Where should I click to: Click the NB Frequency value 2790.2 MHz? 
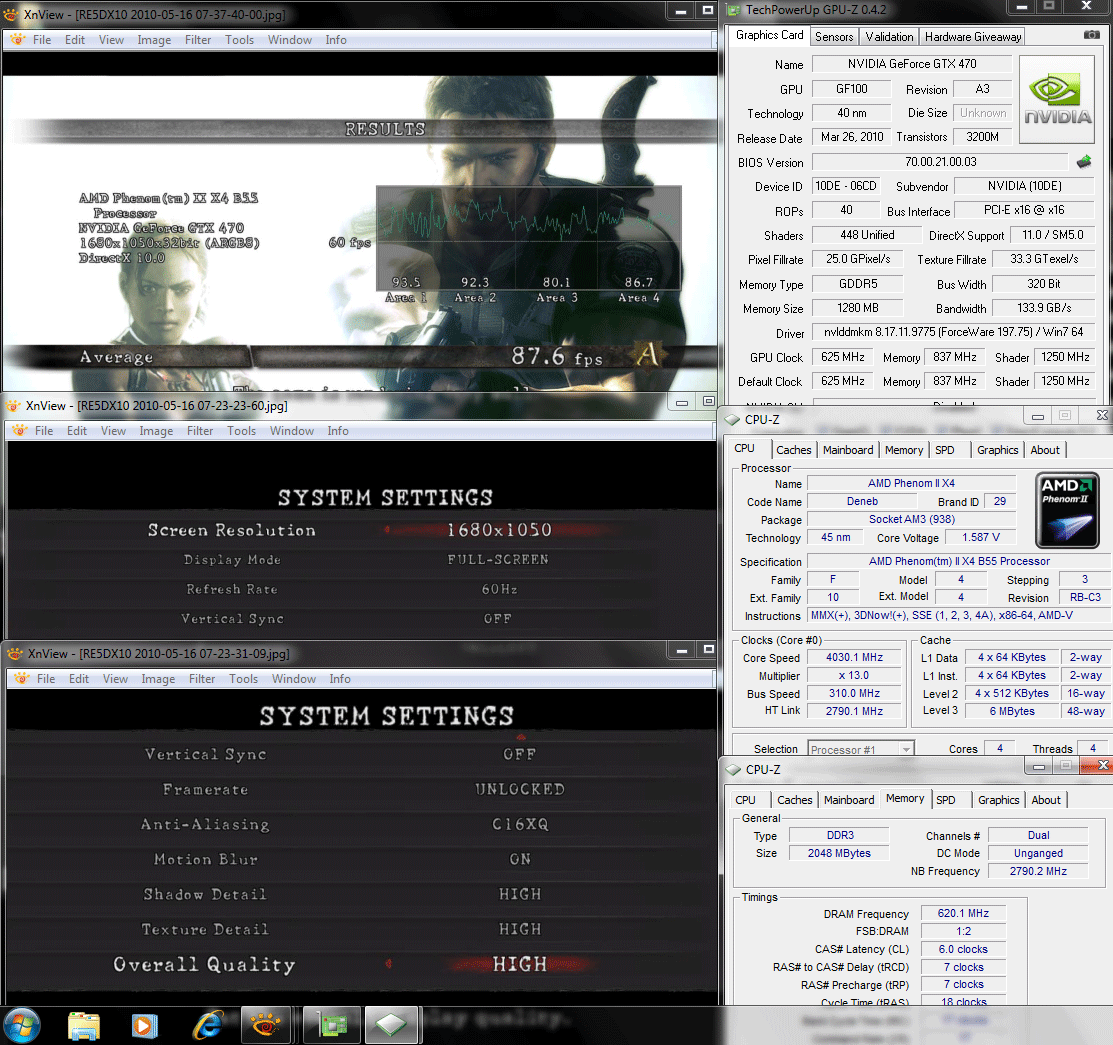(x=1038, y=870)
